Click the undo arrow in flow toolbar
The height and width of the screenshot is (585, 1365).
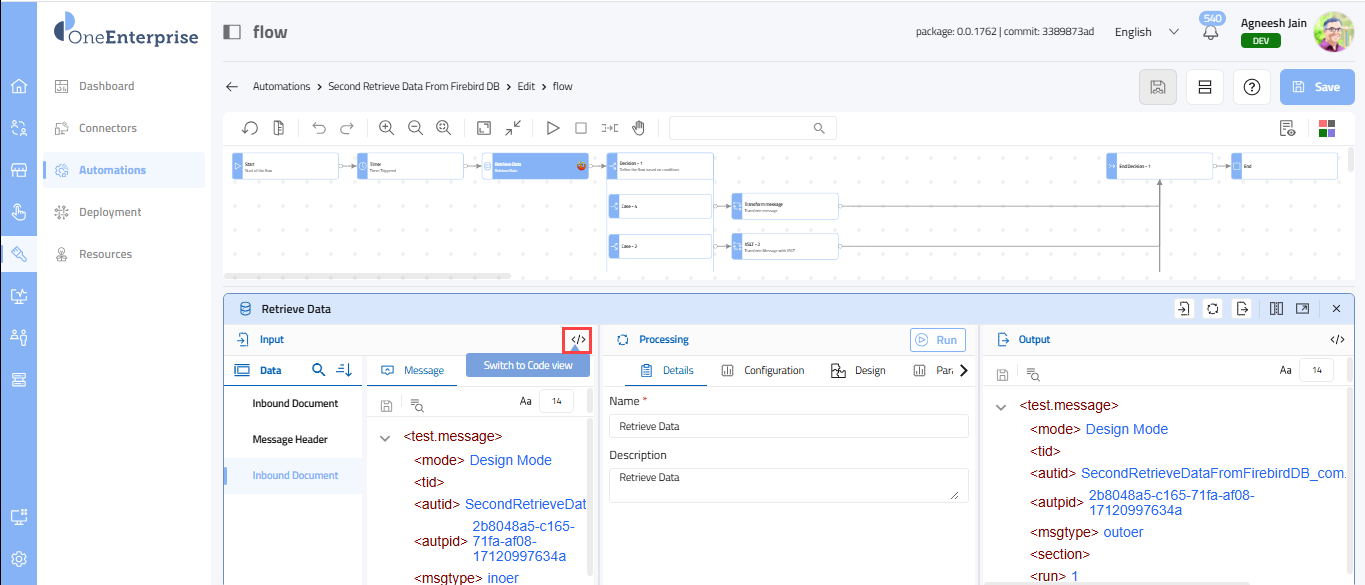(x=319, y=128)
